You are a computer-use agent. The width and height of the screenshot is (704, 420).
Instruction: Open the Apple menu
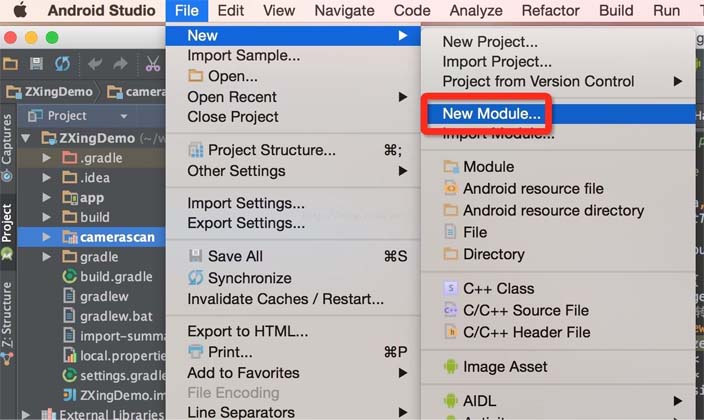(x=21, y=11)
